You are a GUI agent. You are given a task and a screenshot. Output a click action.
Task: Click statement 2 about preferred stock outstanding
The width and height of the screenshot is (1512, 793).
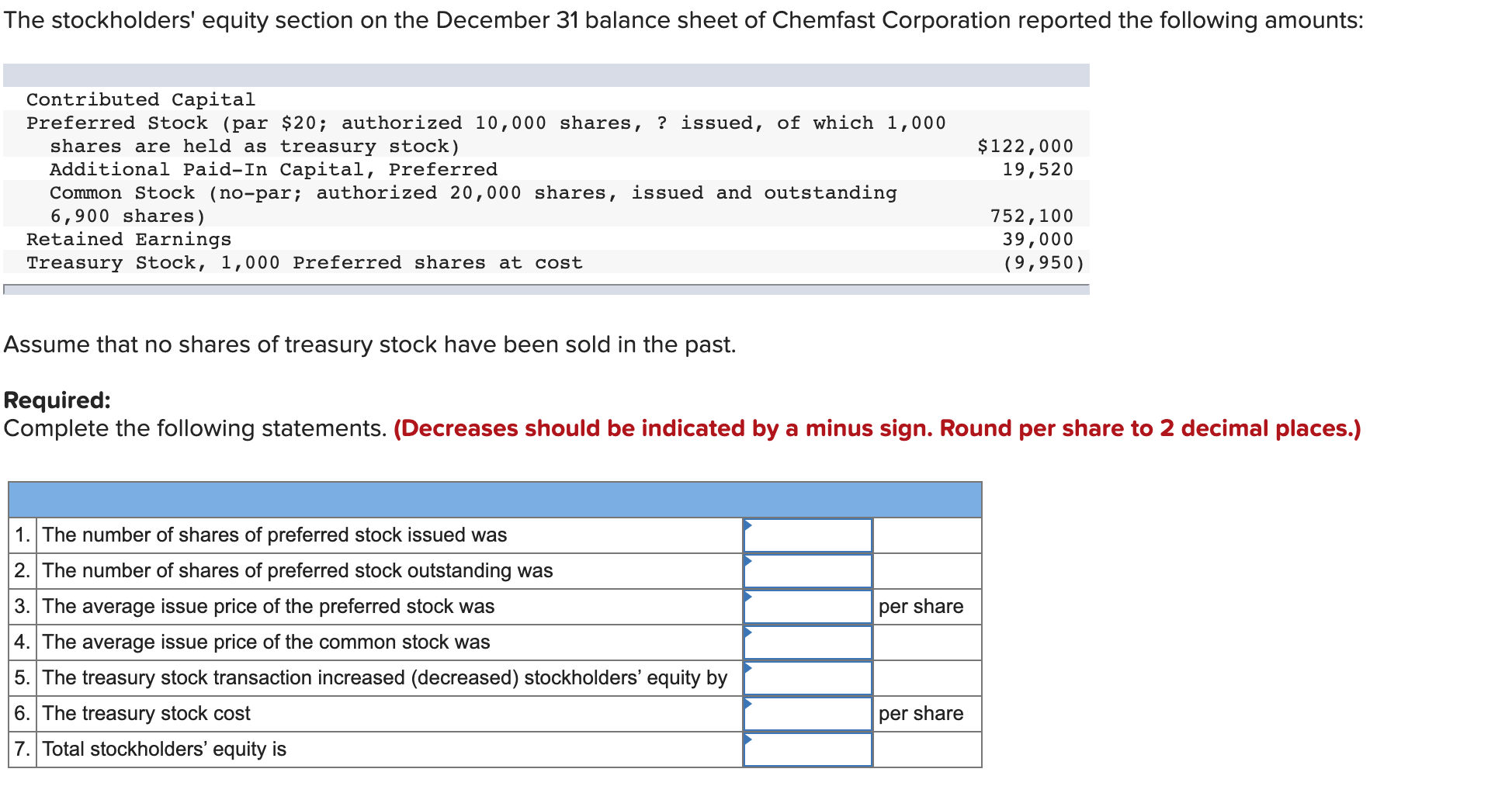[298, 571]
